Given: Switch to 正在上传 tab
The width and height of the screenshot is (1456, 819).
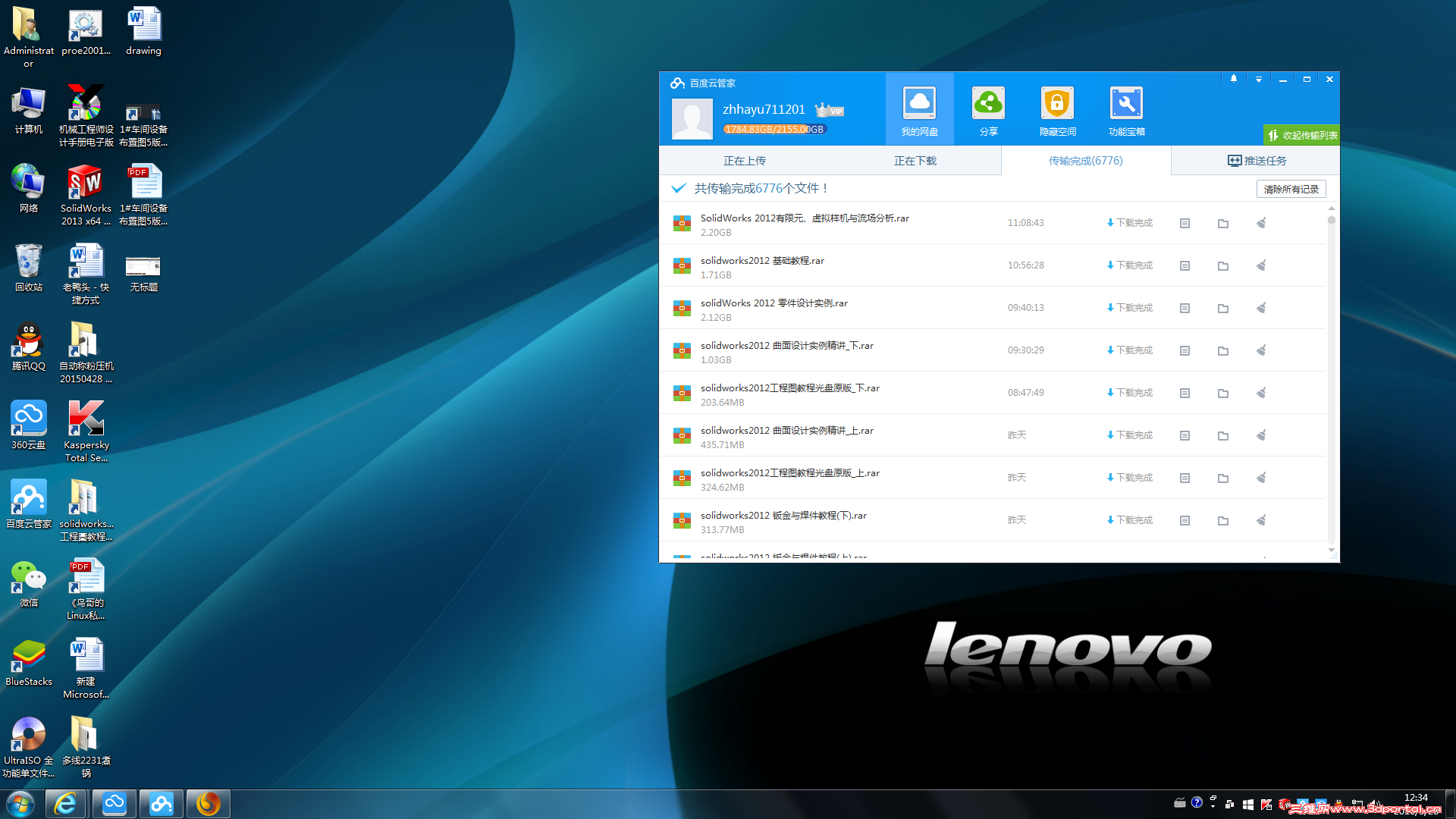Looking at the screenshot, I should pos(744,161).
